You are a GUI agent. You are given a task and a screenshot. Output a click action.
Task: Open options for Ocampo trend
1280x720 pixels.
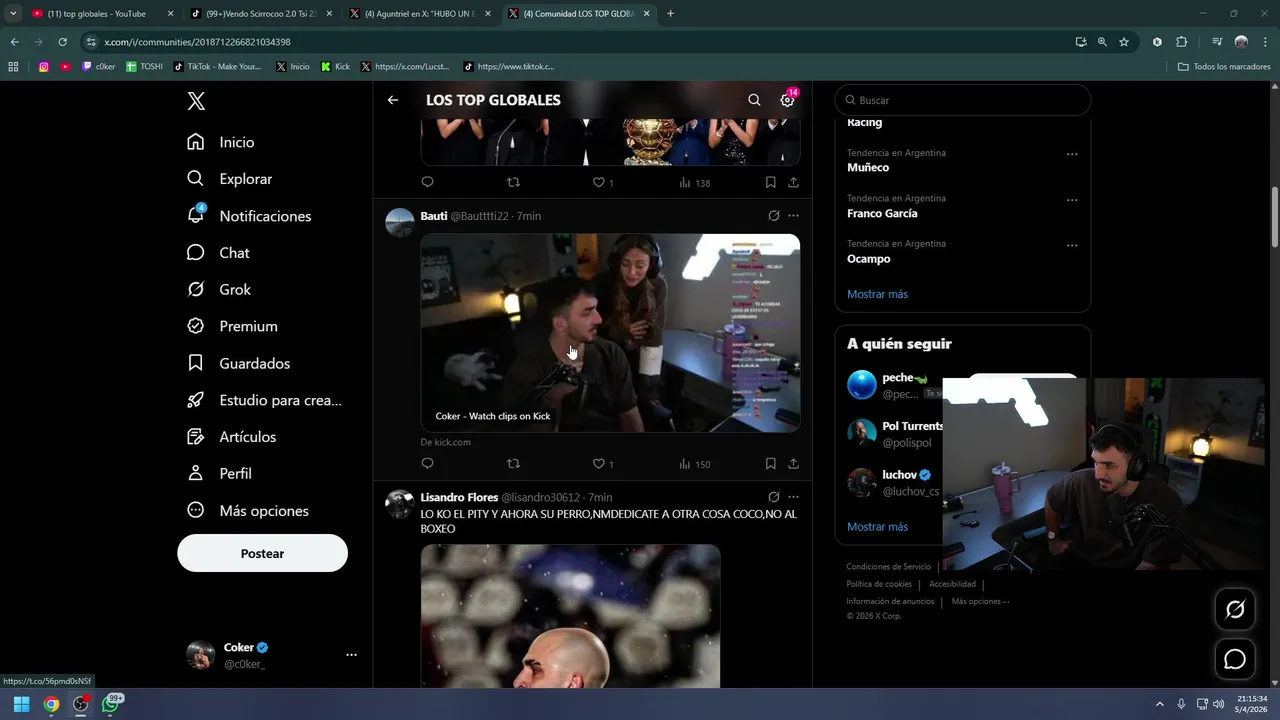pos(1072,246)
